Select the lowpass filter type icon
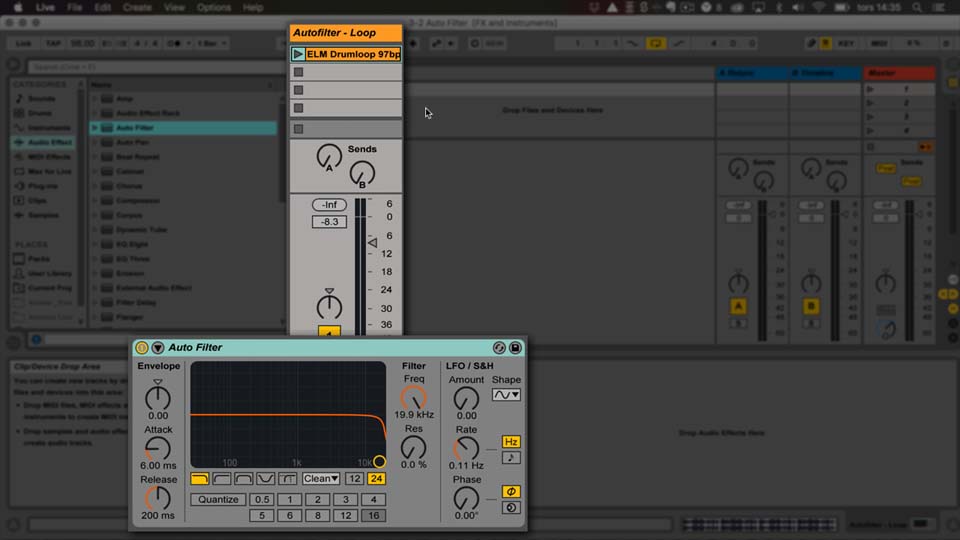 click(x=200, y=479)
